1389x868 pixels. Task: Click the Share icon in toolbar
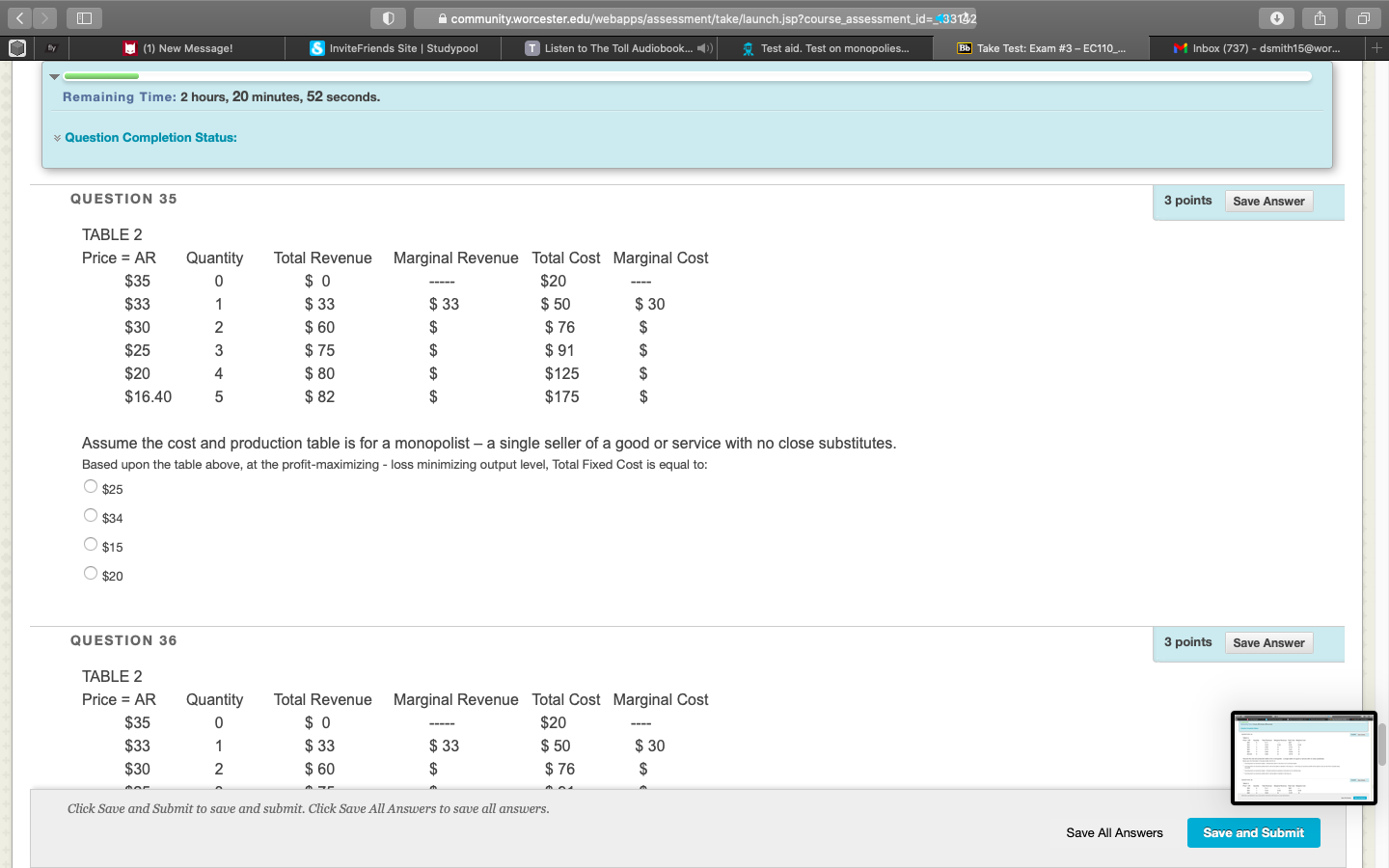pos(1320,18)
